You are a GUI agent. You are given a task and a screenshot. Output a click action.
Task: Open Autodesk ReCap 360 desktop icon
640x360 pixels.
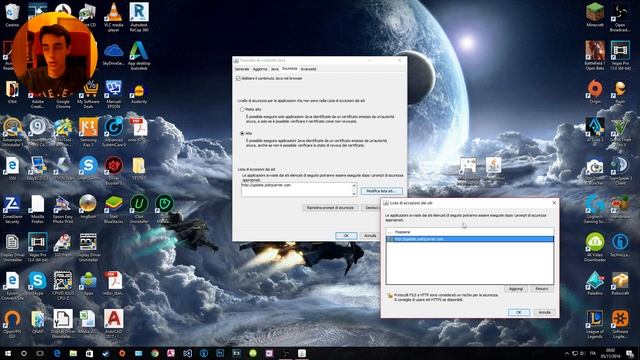139,17
